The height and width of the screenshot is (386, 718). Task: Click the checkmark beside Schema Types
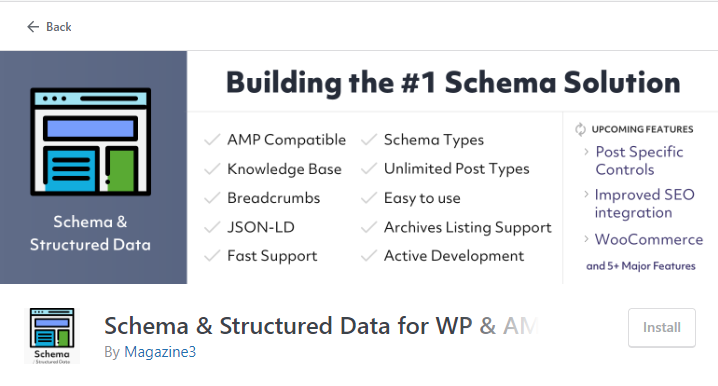(x=369, y=140)
